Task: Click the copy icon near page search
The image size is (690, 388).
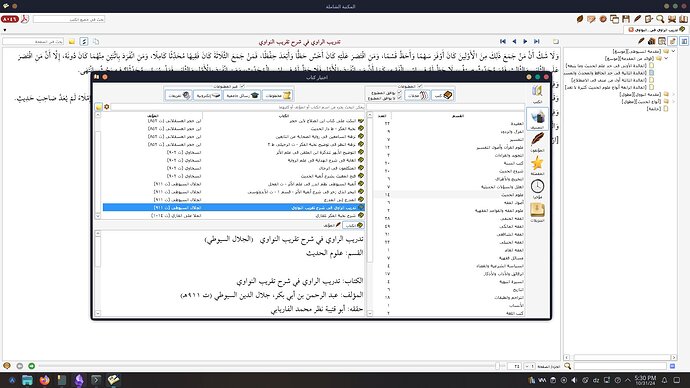Action: click(95, 41)
